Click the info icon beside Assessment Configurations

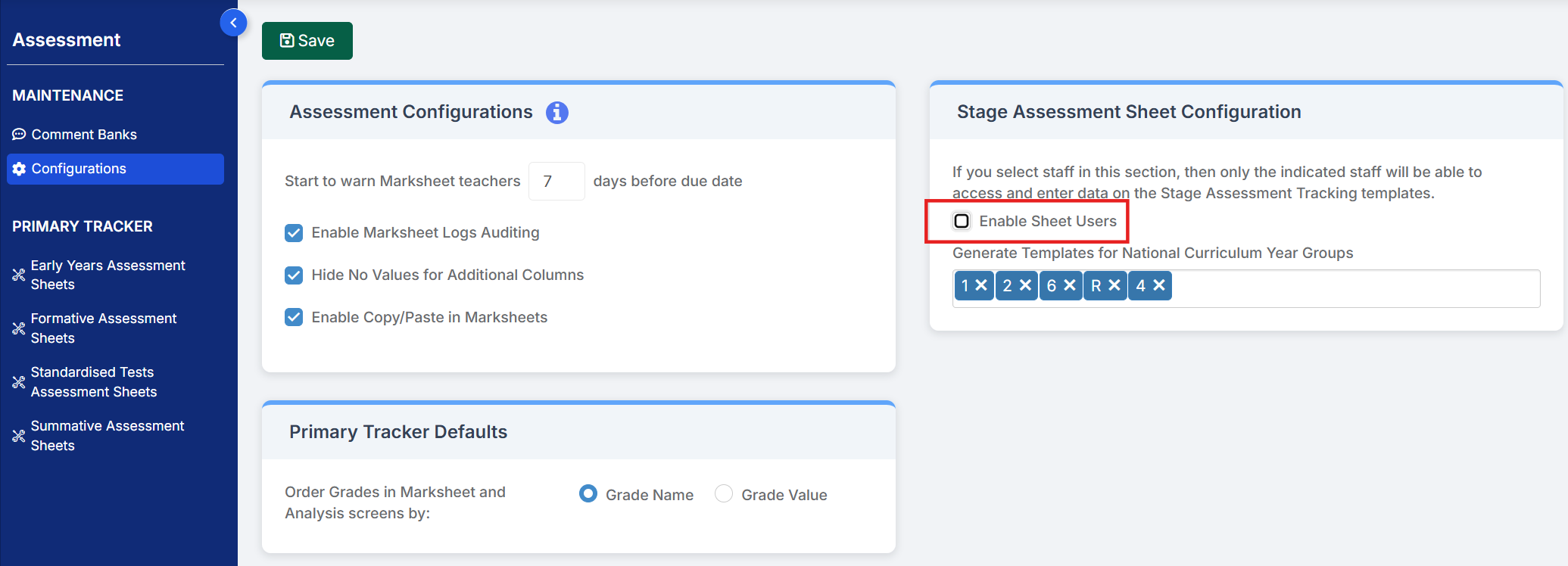point(556,112)
